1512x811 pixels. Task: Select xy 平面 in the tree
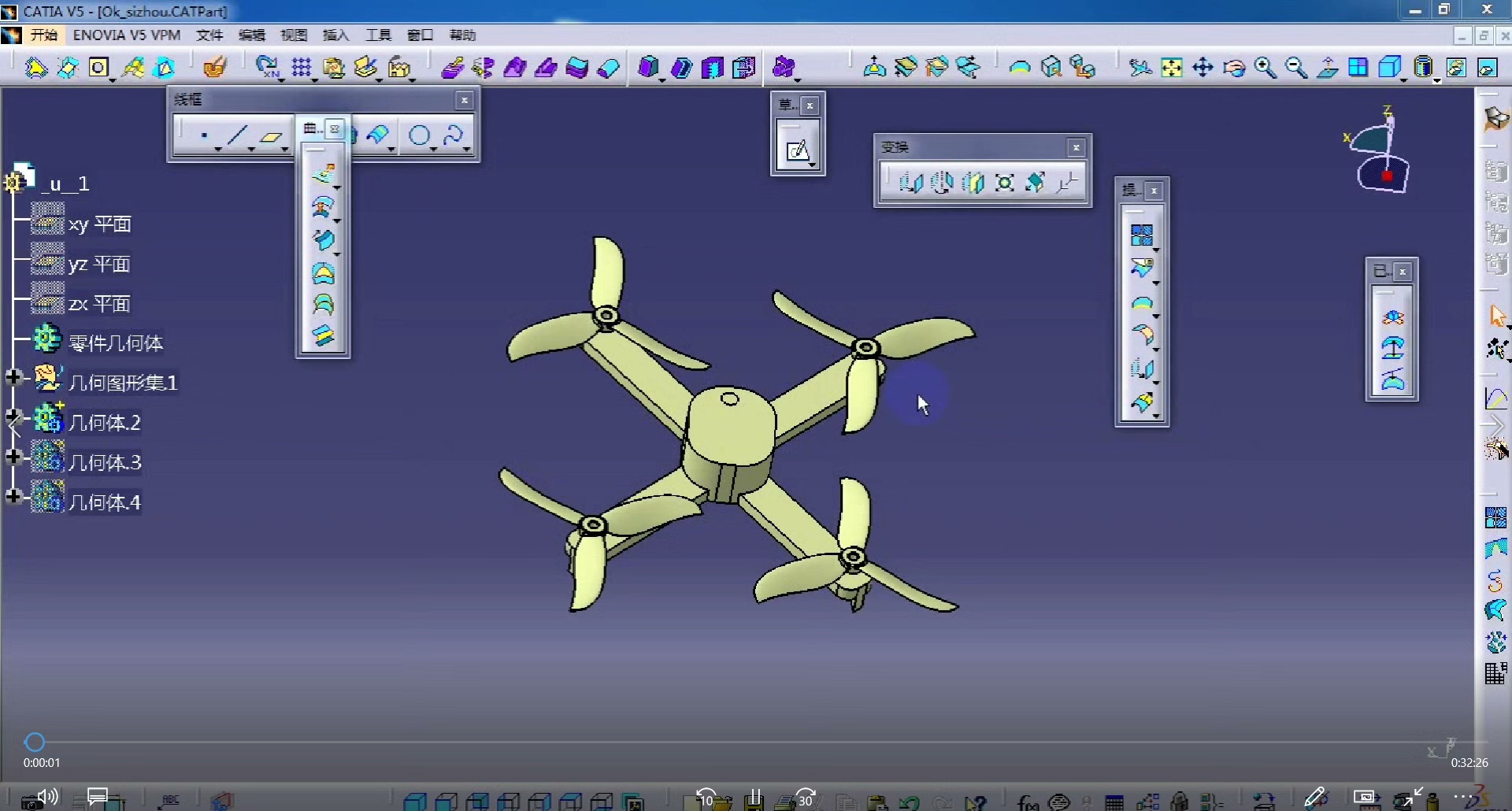click(99, 224)
